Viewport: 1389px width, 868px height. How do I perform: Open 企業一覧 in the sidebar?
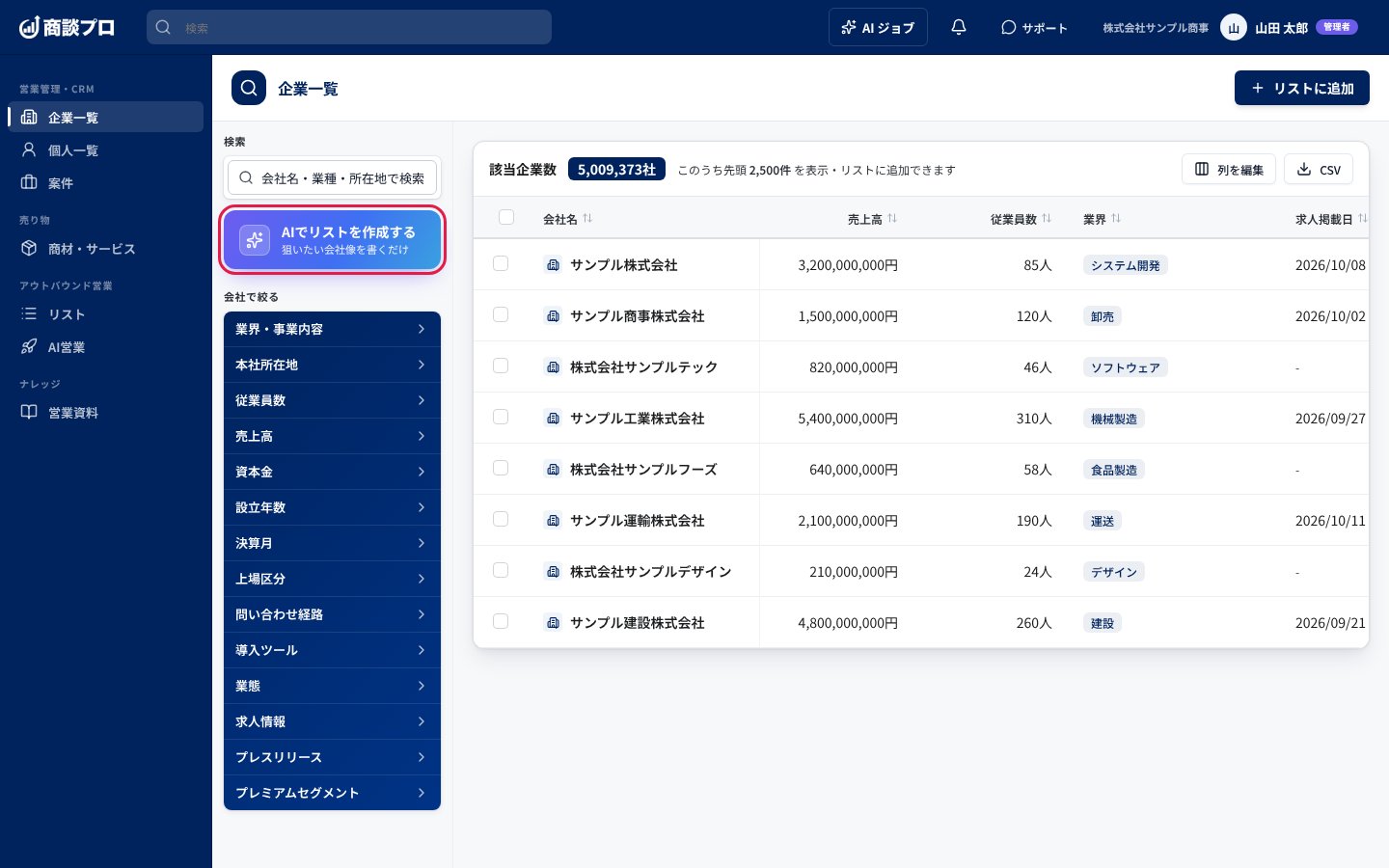tap(106, 117)
